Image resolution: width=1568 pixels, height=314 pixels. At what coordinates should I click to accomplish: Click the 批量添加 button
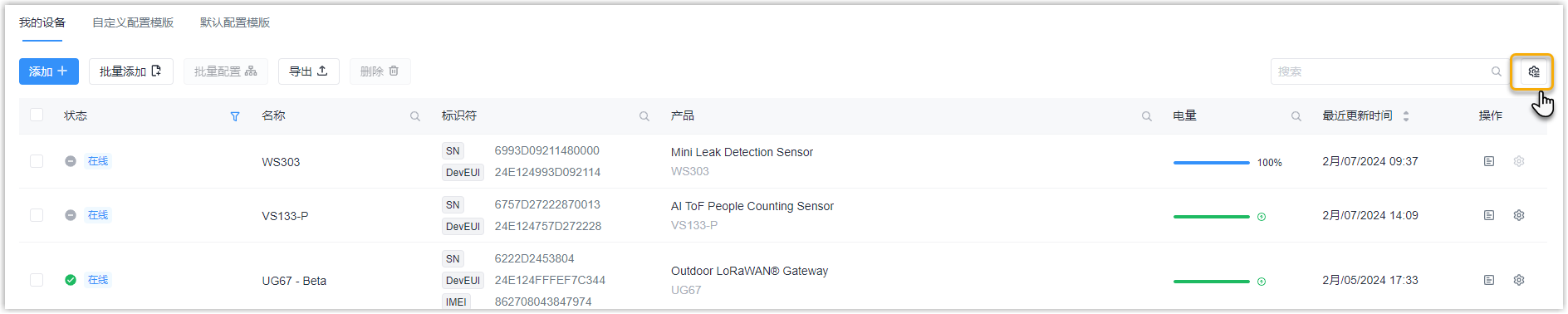click(131, 71)
